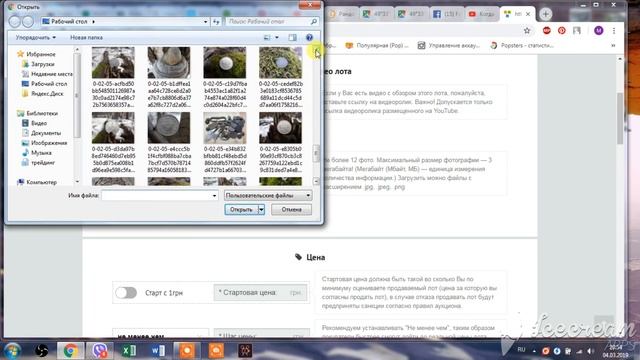
Task: Change view mode icon in dialog toolbar
Action: [267, 38]
